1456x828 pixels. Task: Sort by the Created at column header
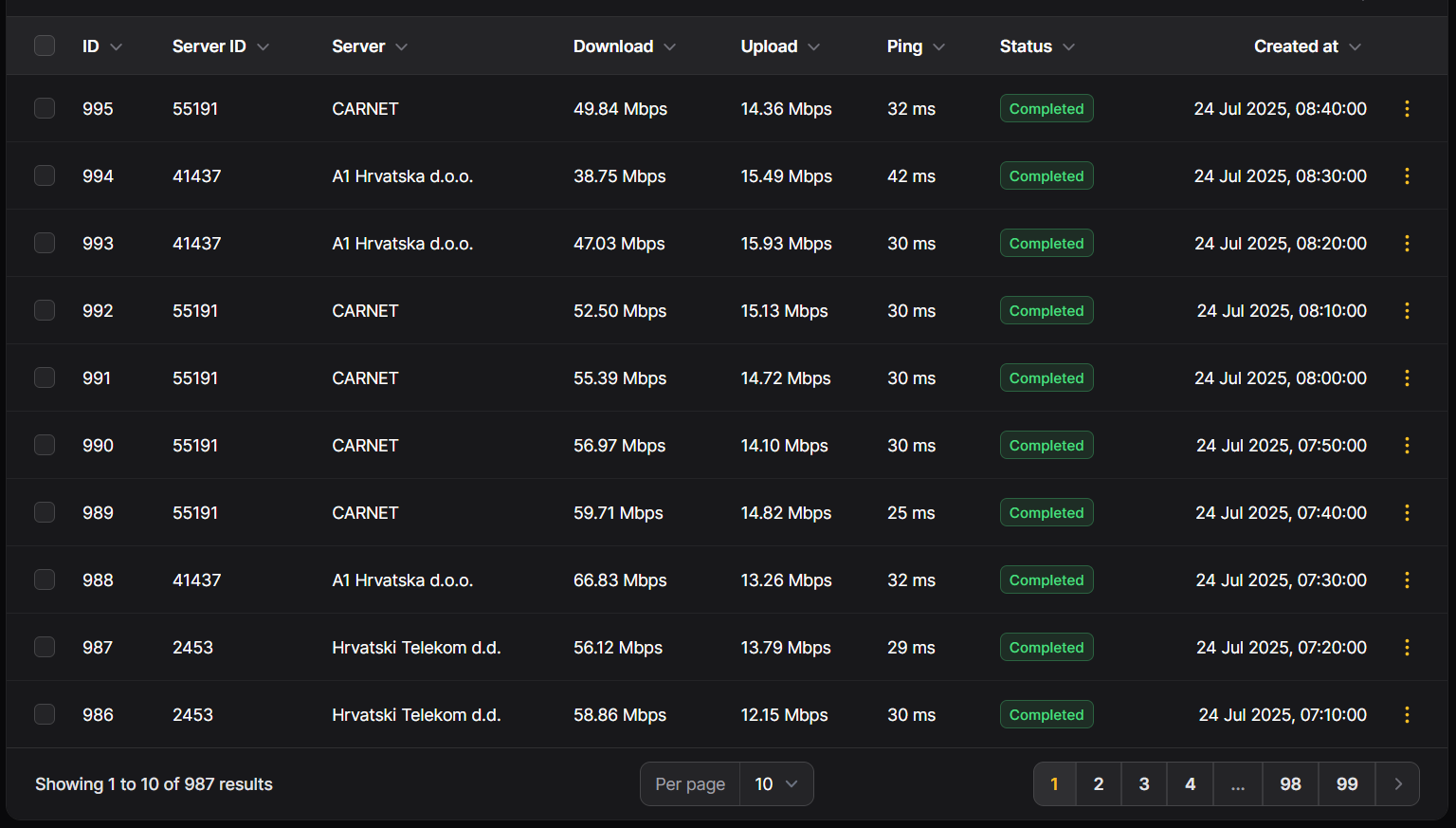click(1307, 46)
